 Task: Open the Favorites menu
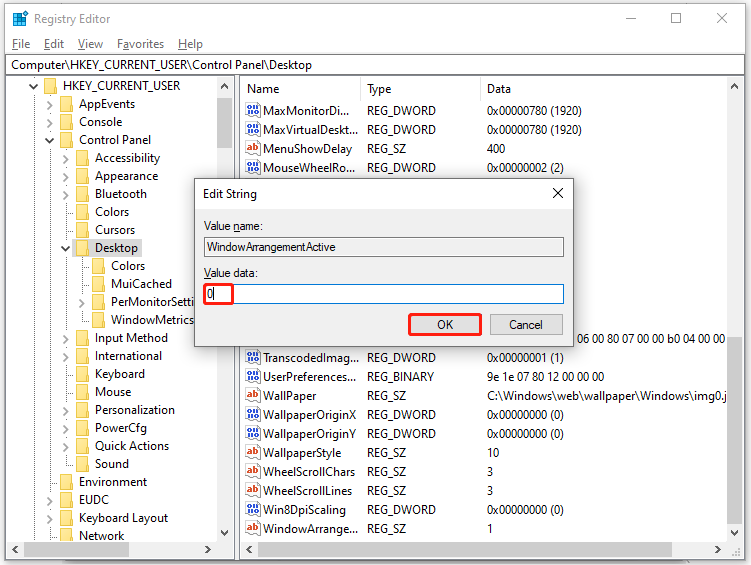pyautogui.click(x=140, y=44)
